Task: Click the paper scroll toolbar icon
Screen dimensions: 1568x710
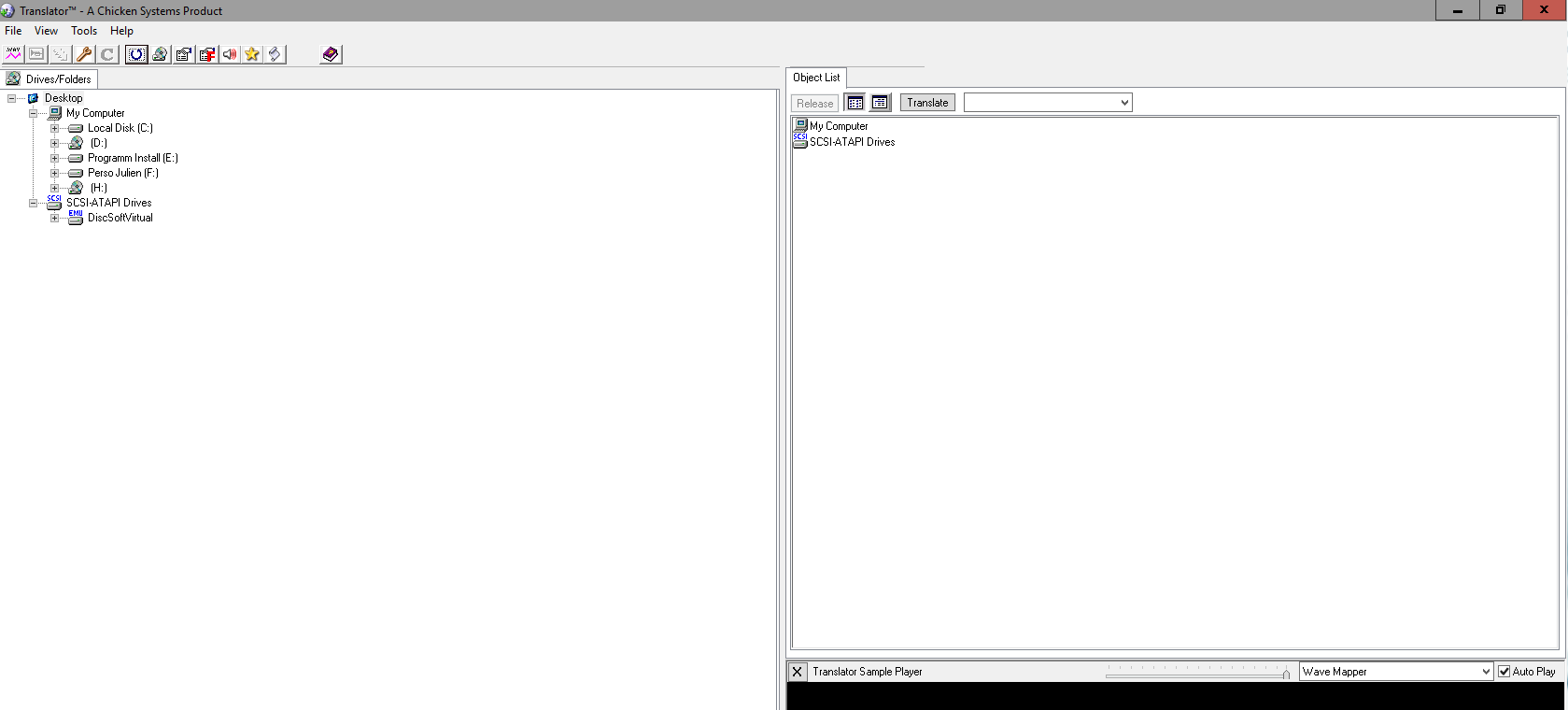Action: click(275, 54)
